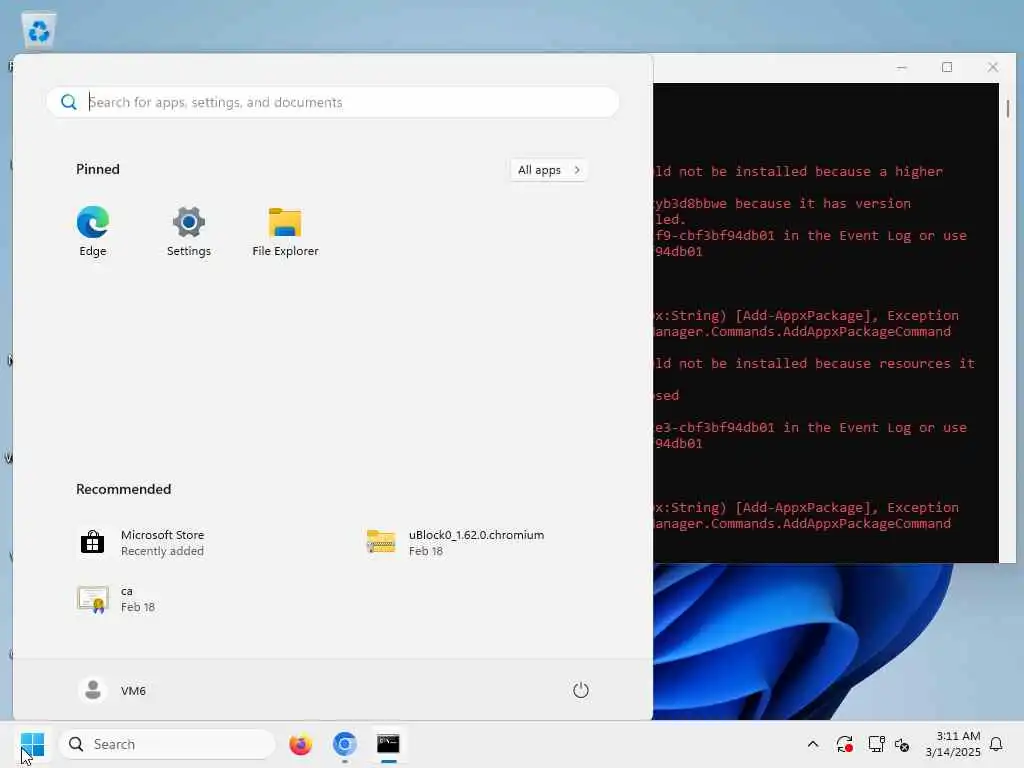1024x768 pixels.
Task: Open the ca certificate recommended file
Action: [x=116, y=599]
